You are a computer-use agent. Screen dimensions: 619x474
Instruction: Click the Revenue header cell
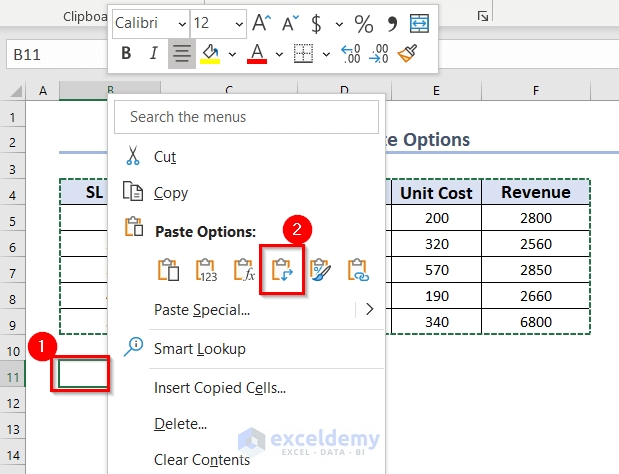pos(536,193)
